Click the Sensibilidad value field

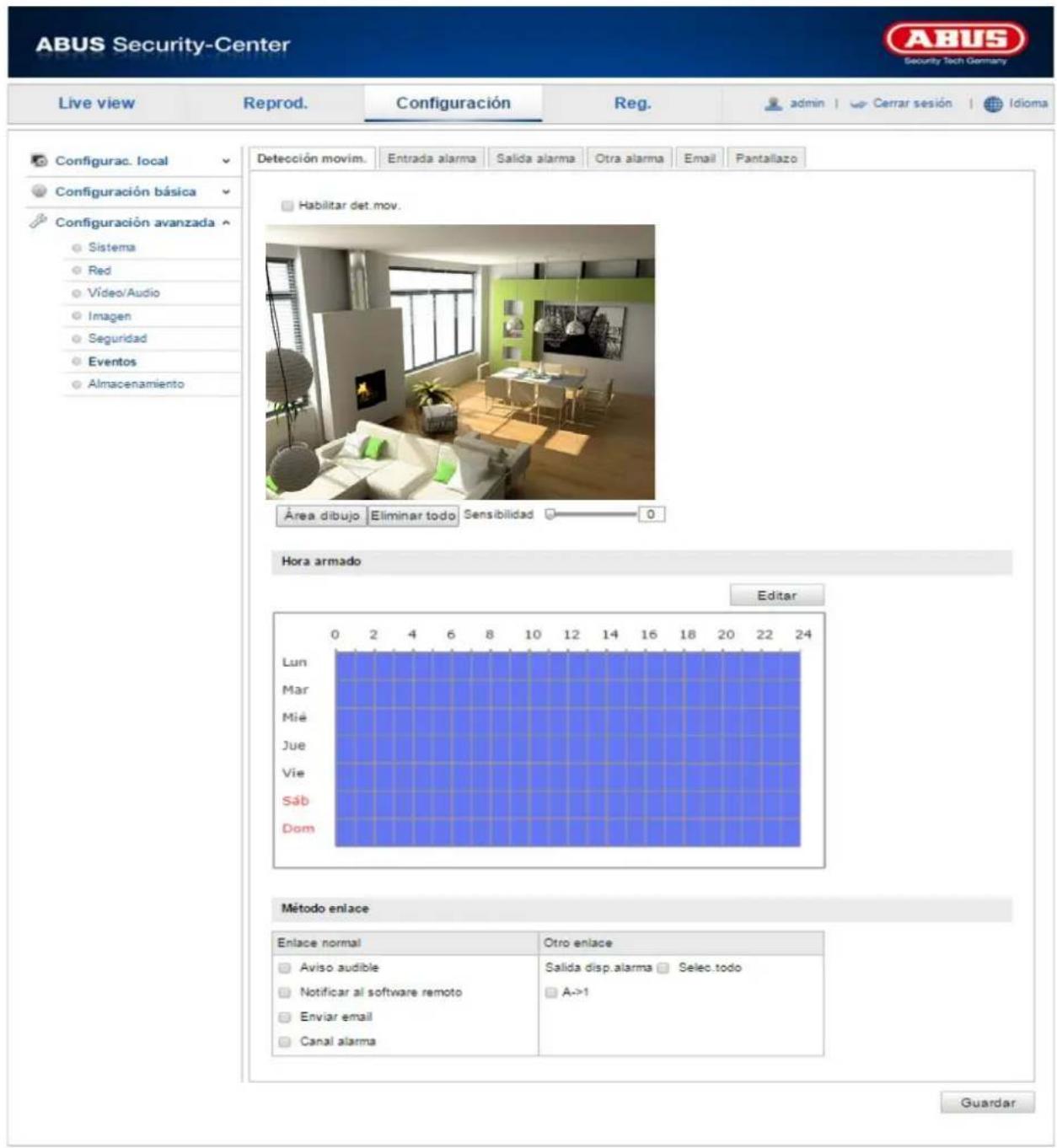tap(651, 514)
